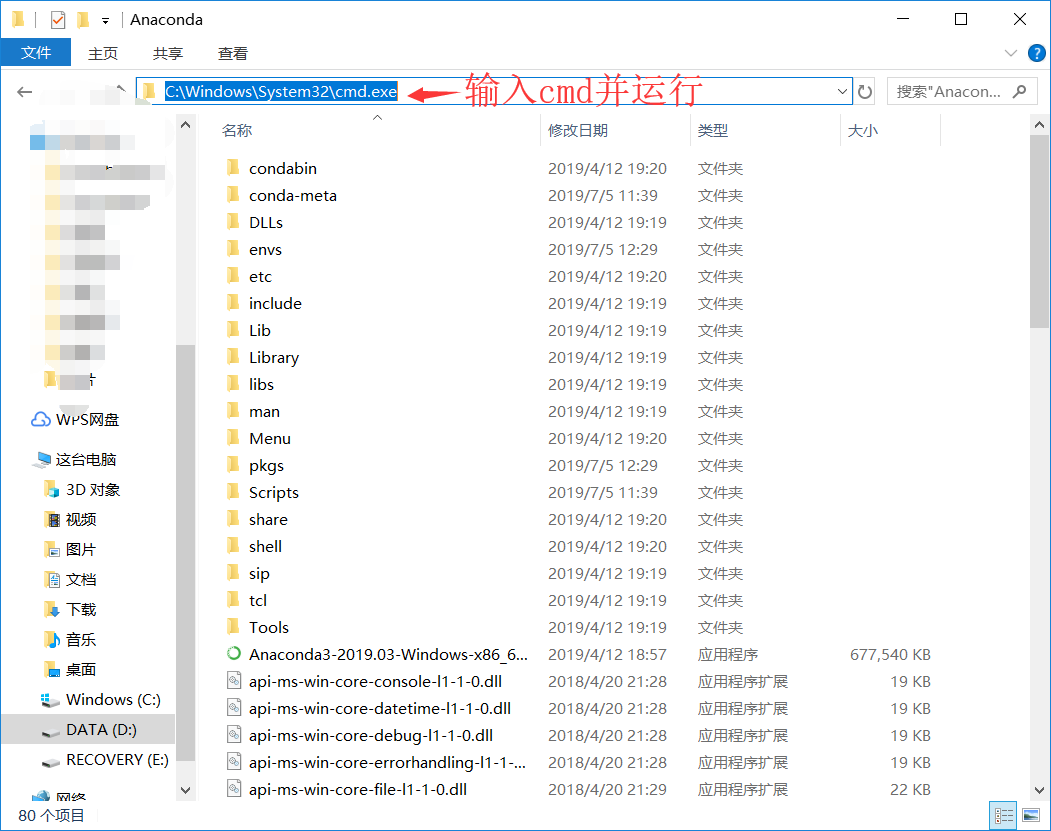Open the 文件 menu tab
This screenshot has height=831, width=1051.
click(x=36, y=52)
